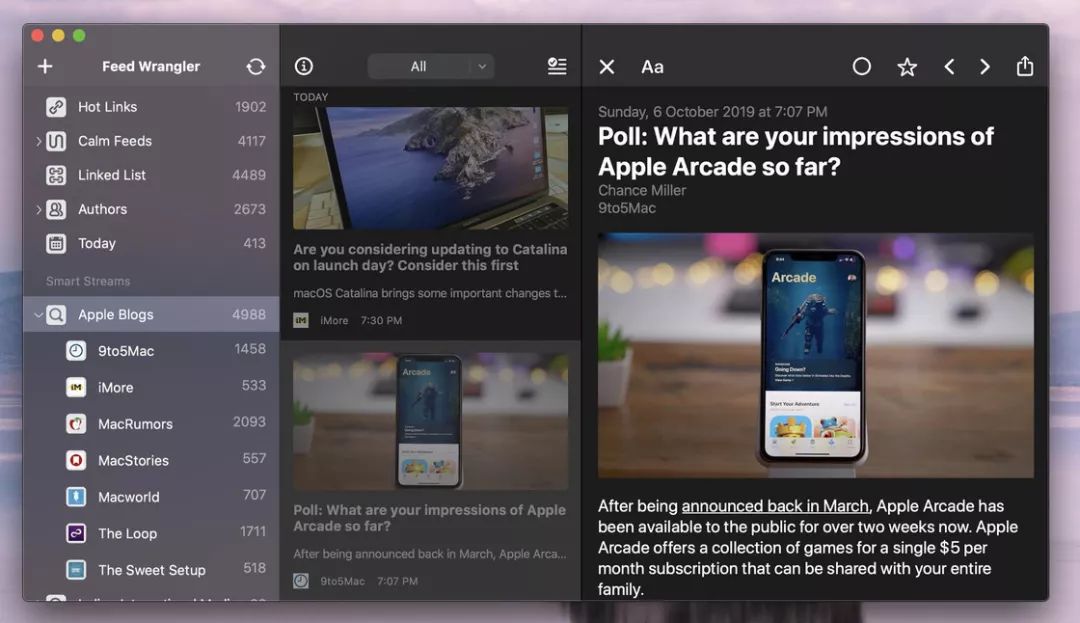The height and width of the screenshot is (623, 1080).
Task: Open the MacStories feed label
Action: click(133, 460)
